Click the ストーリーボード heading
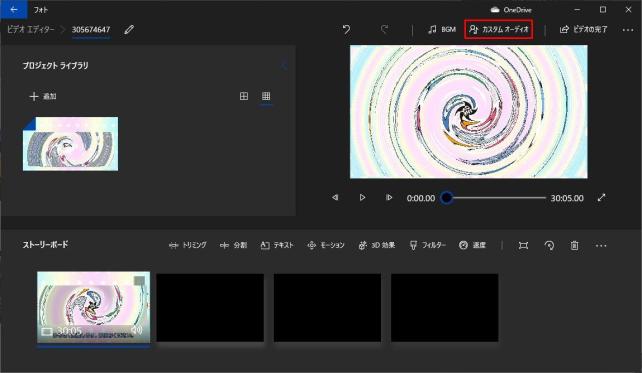642x373 pixels. 45,245
